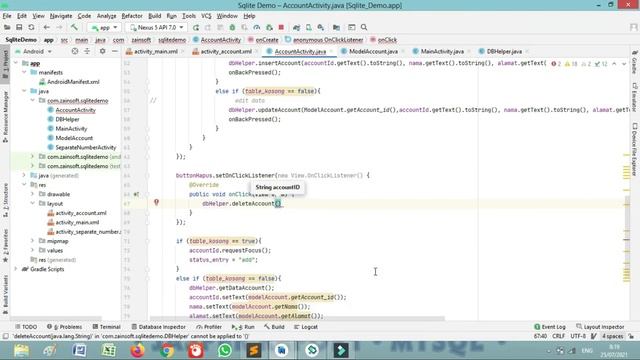Click the Debug app bug icon

point(232,27)
